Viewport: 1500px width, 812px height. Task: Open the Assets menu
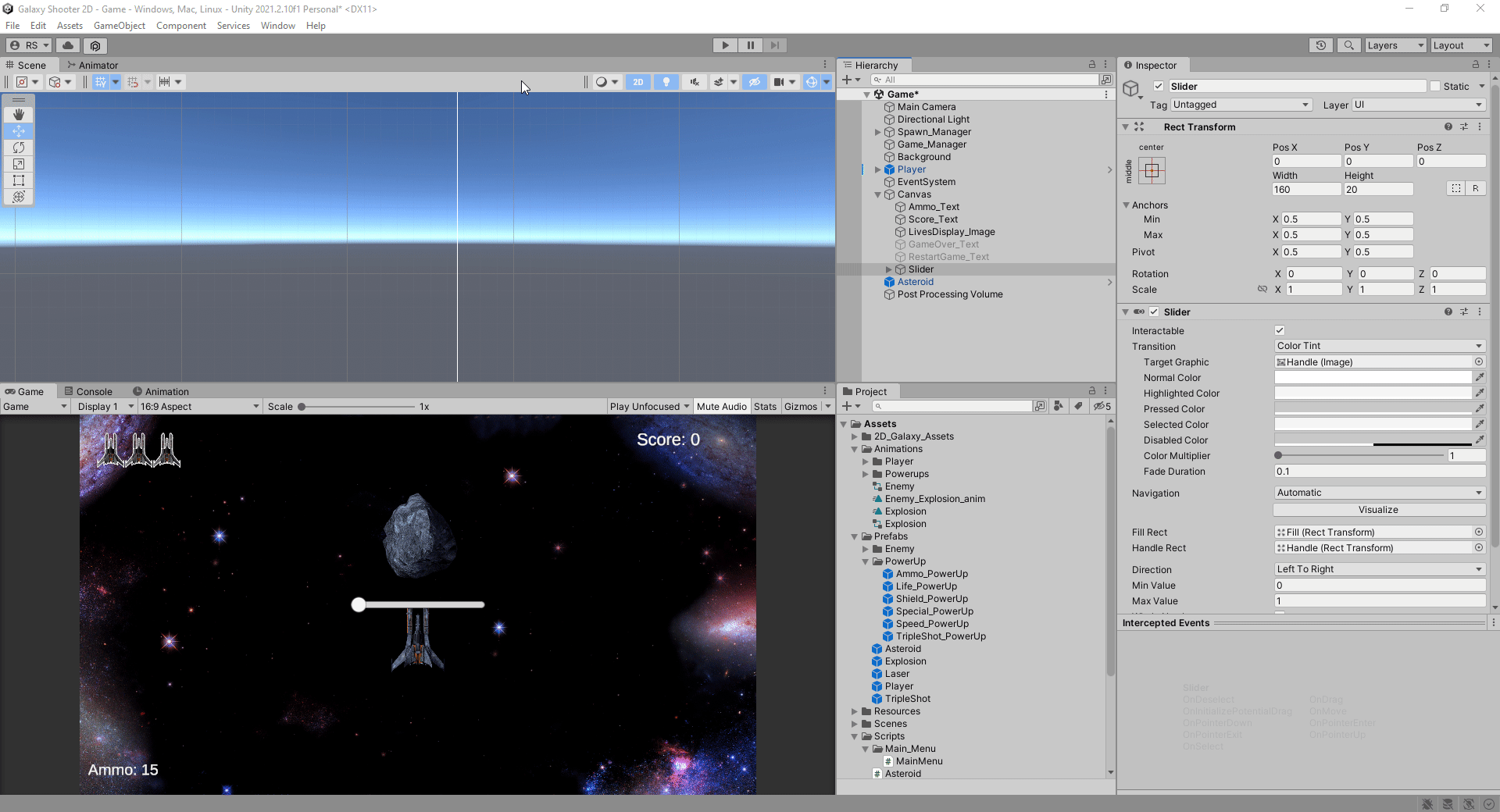pos(70,26)
